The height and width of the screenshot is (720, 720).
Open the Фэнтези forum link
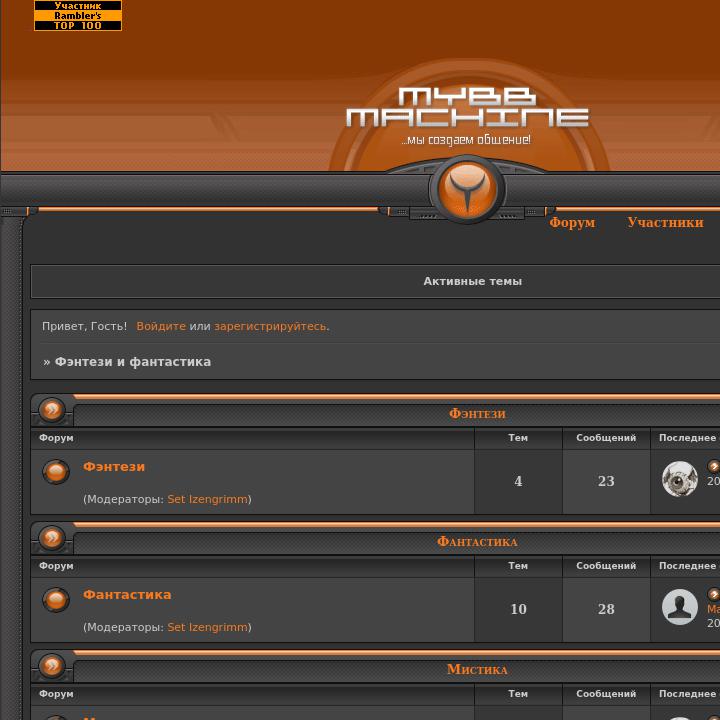(x=114, y=467)
